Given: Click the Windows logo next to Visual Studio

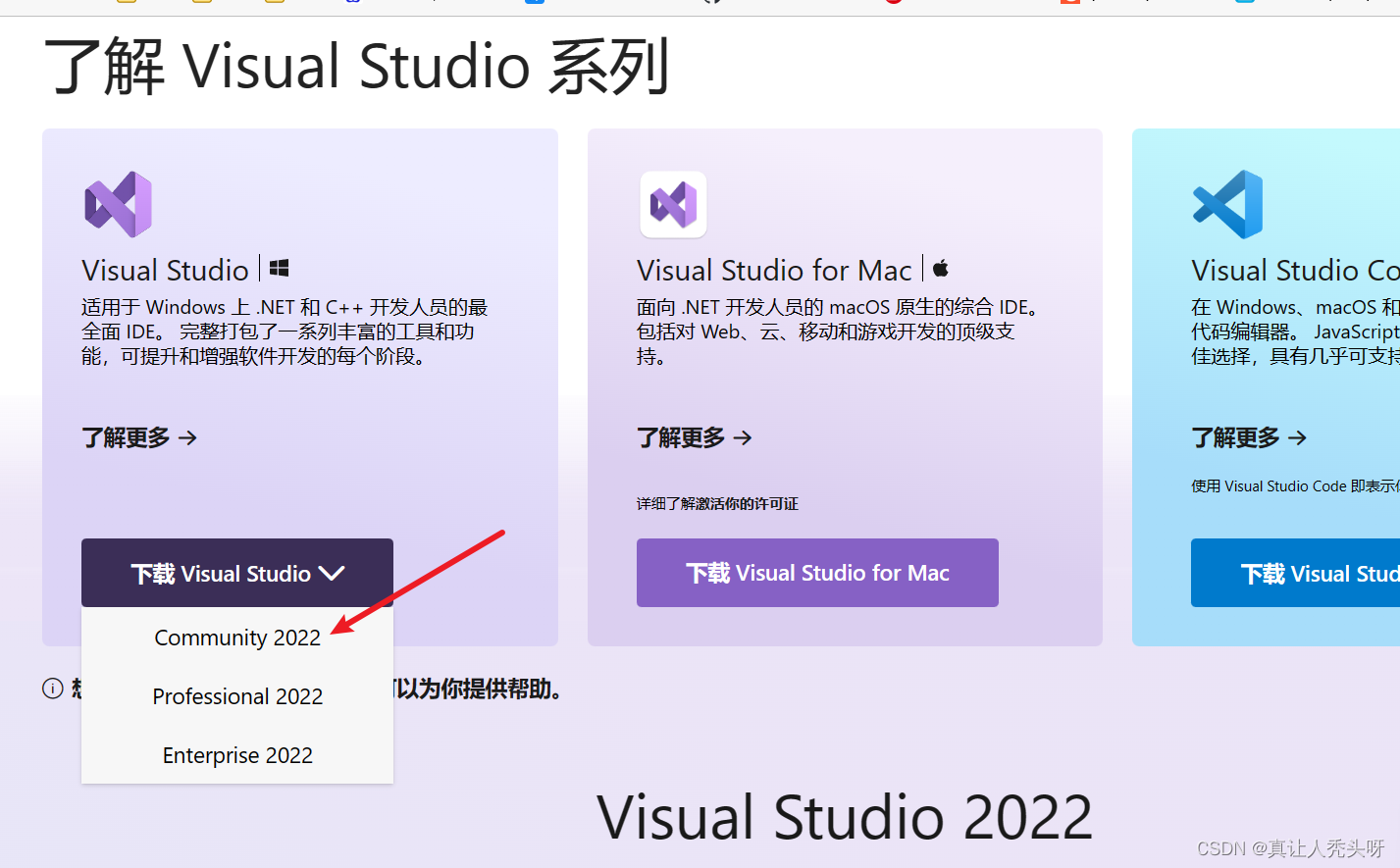Looking at the screenshot, I should [280, 268].
